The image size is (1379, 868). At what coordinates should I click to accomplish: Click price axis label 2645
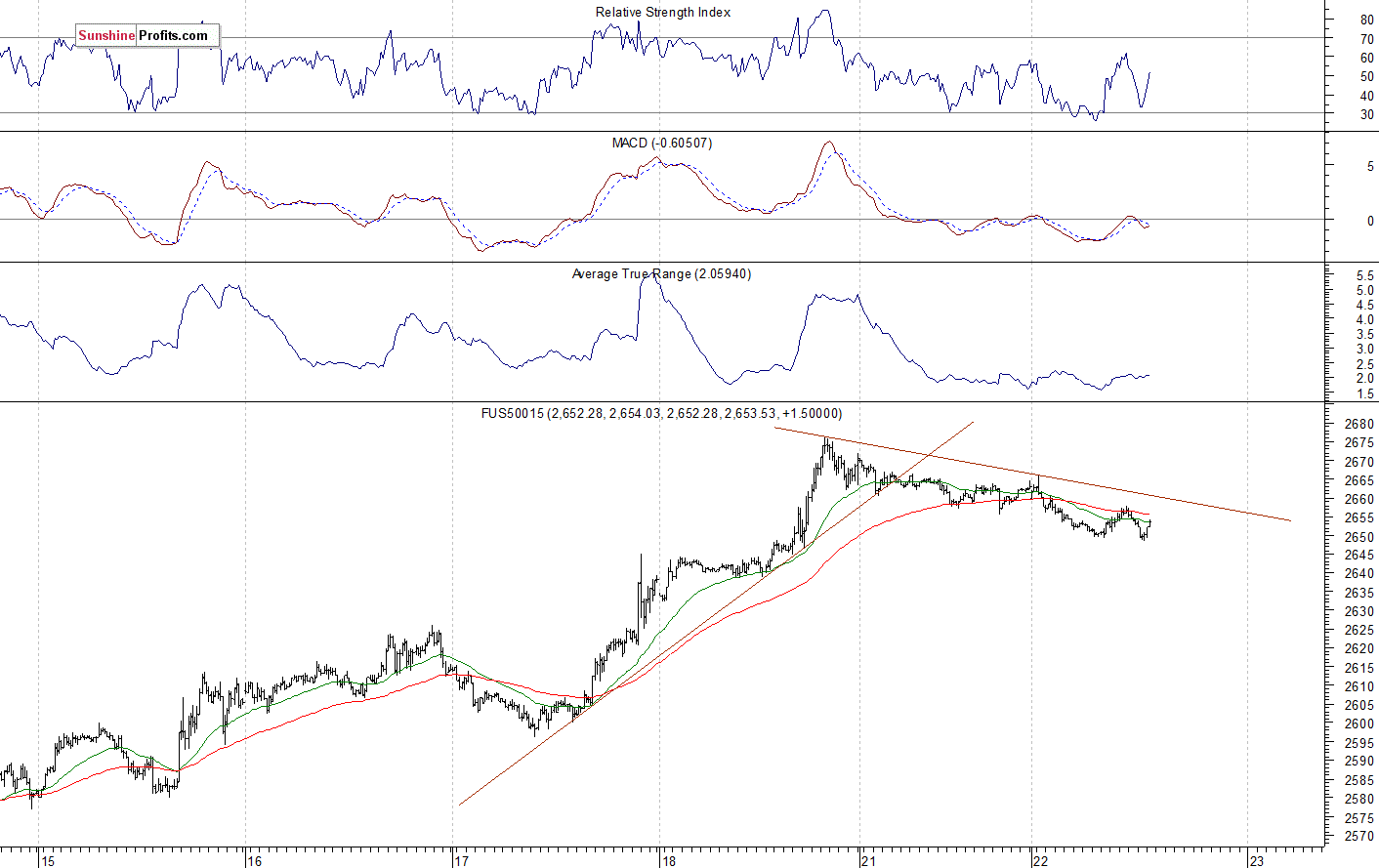pyautogui.click(x=1359, y=556)
